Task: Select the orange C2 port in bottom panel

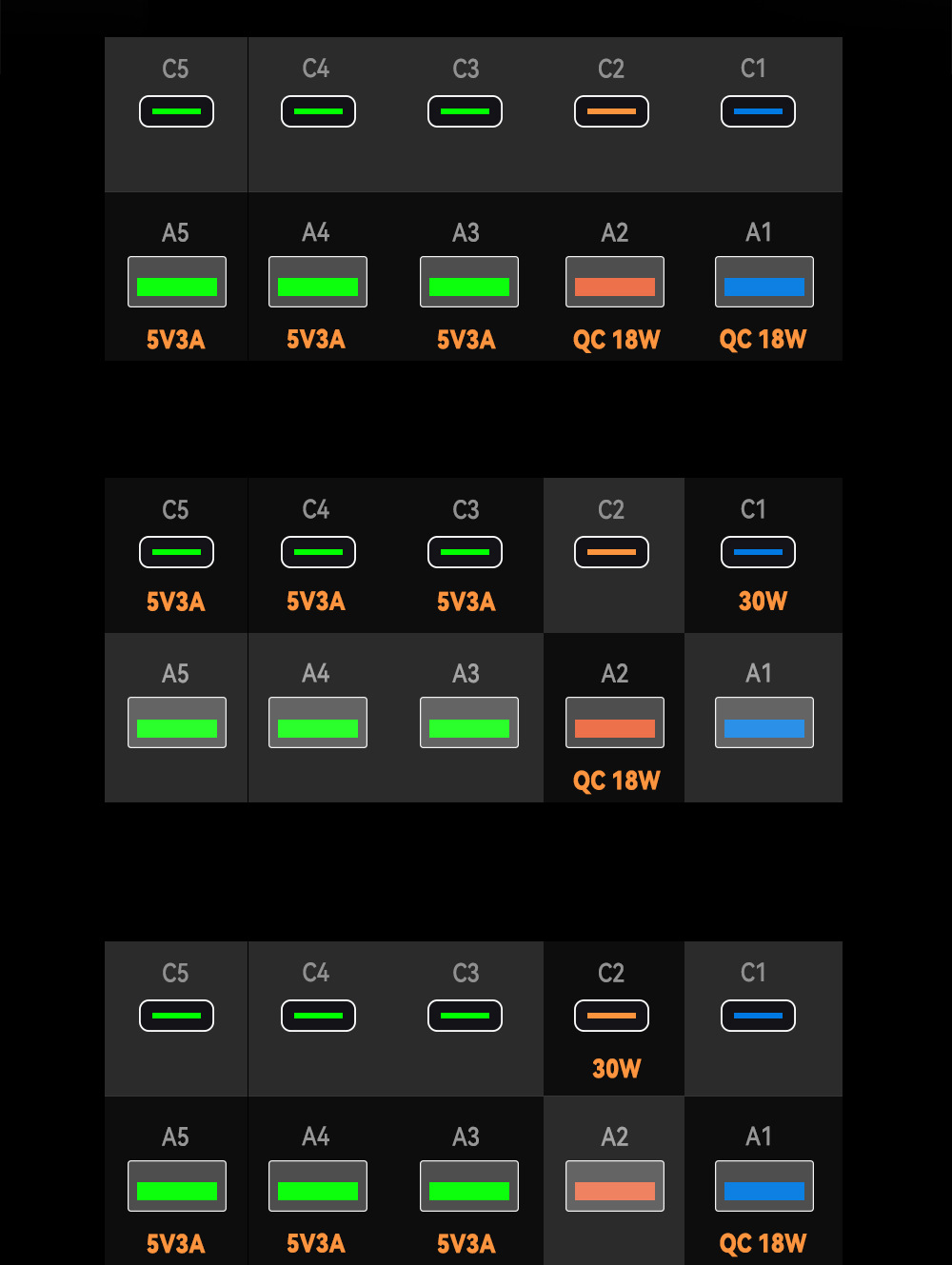Action: pos(611,1016)
